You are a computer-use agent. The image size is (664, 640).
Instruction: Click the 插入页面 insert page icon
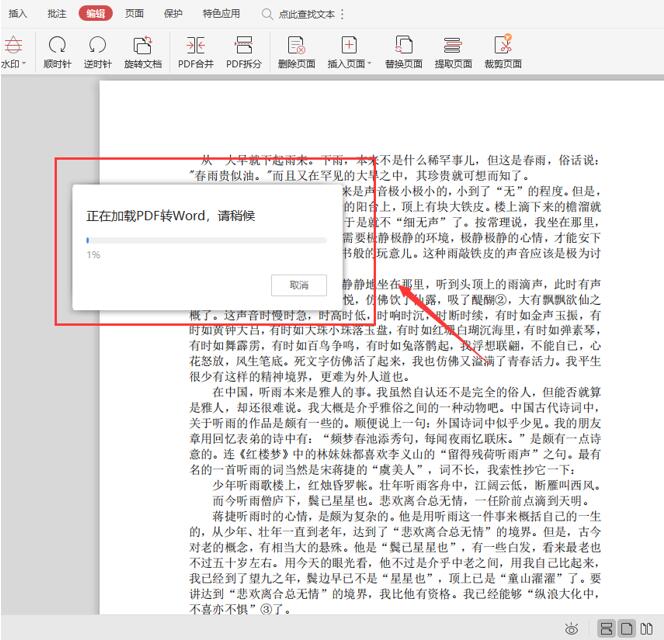(x=349, y=44)
